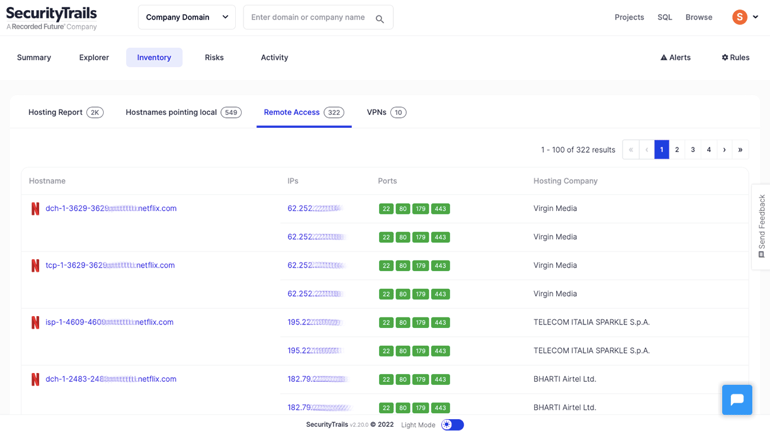Toggle the Light Mode switch

point(452,425)
